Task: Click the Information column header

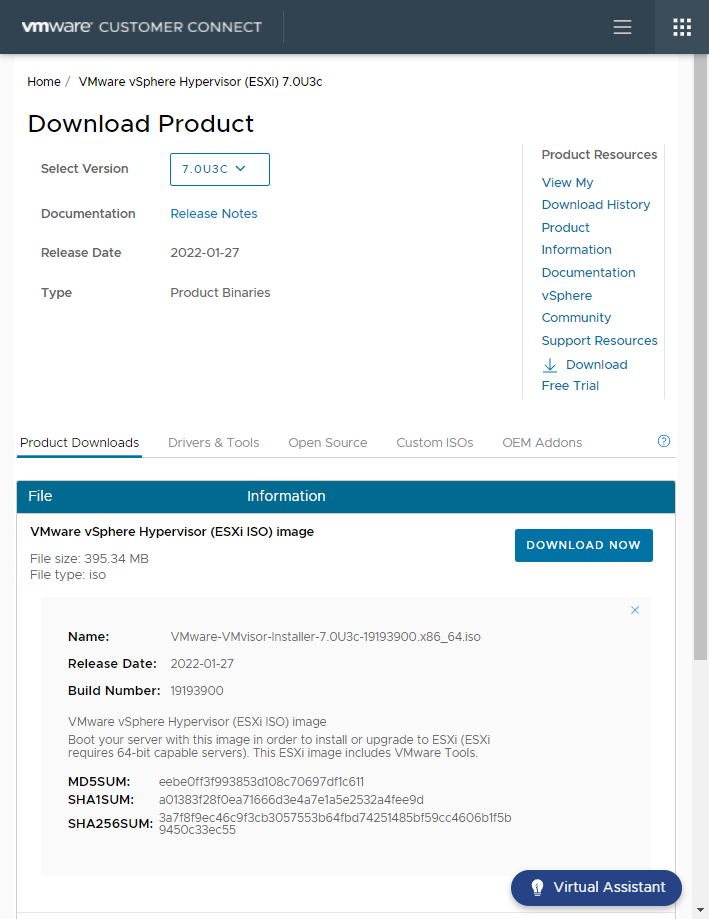Action: click(286, 496)
